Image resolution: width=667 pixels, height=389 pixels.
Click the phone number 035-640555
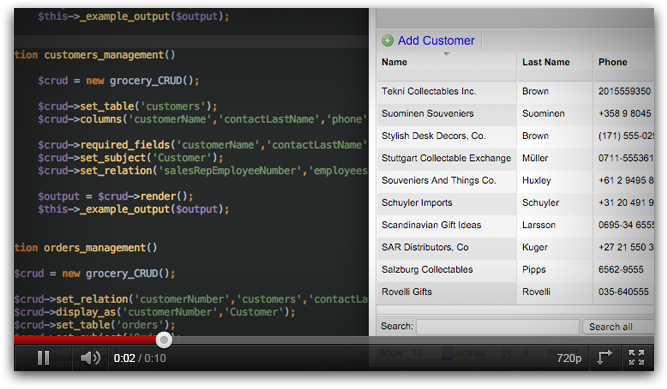coord(623,292)
